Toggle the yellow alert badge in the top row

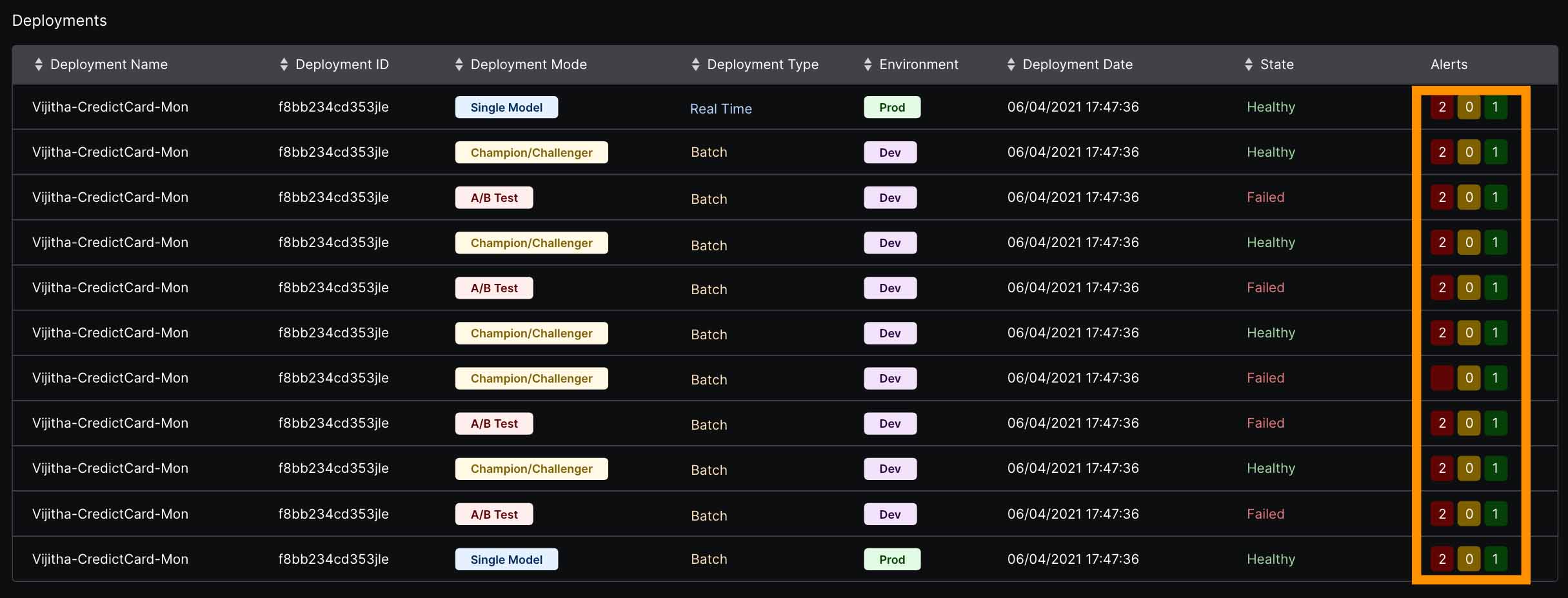point(1470,107)
